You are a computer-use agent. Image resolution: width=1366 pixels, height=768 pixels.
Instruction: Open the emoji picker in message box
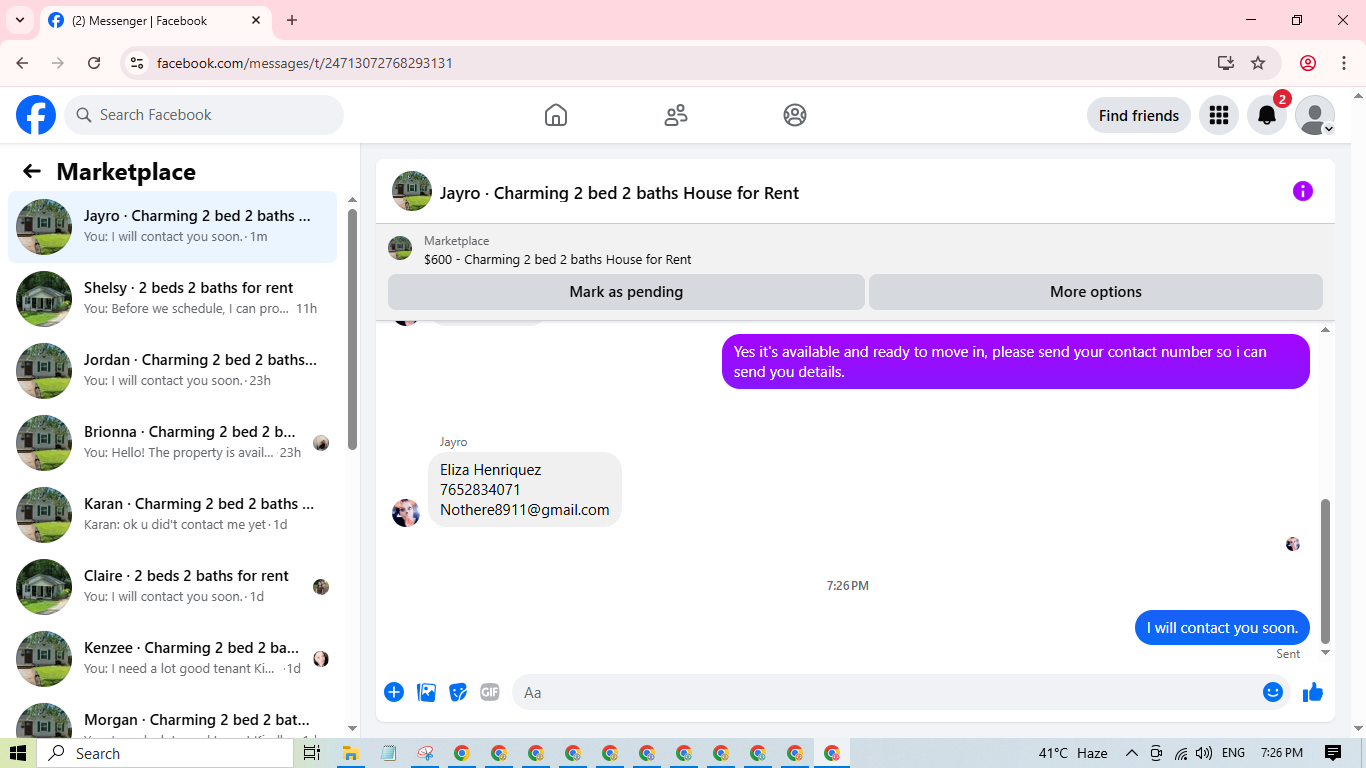click(x=1272, y=692)
